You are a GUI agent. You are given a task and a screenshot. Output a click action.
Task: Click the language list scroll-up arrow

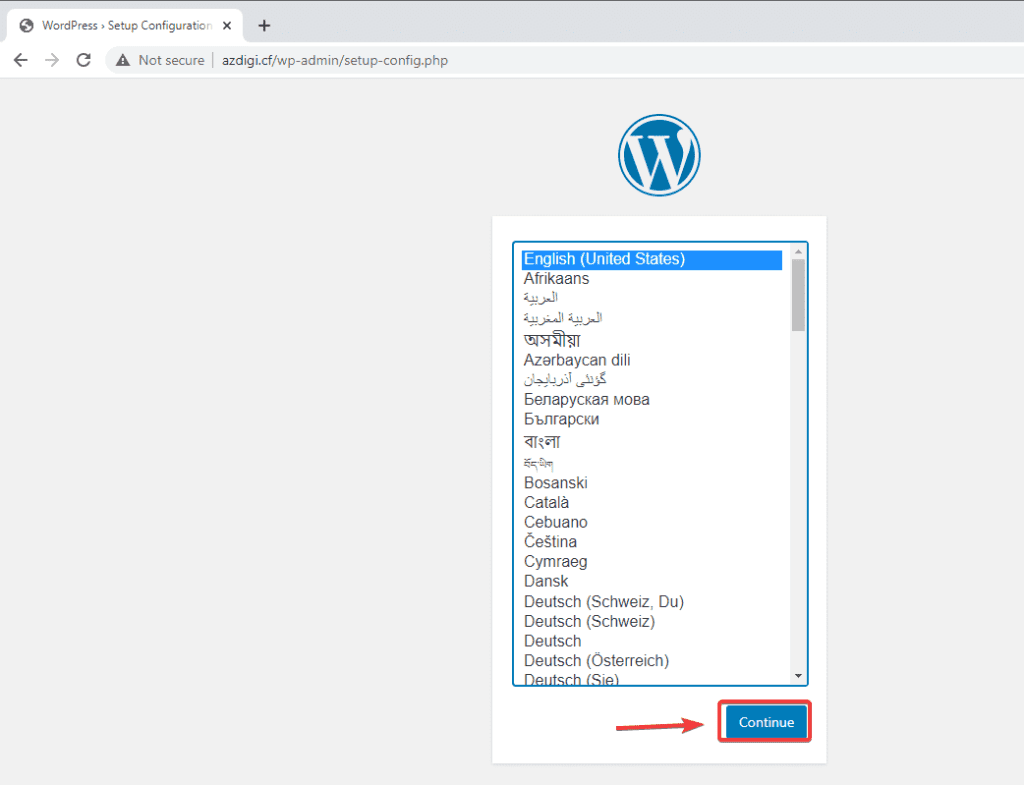click(x=798, y=251)
